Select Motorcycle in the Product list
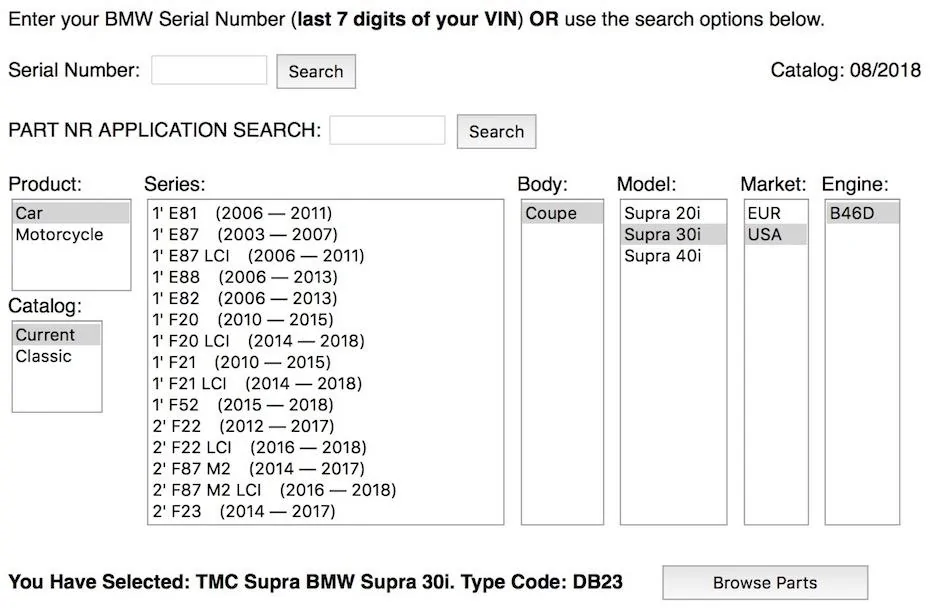This screenshot has width=950, height=610. point(71,234)
